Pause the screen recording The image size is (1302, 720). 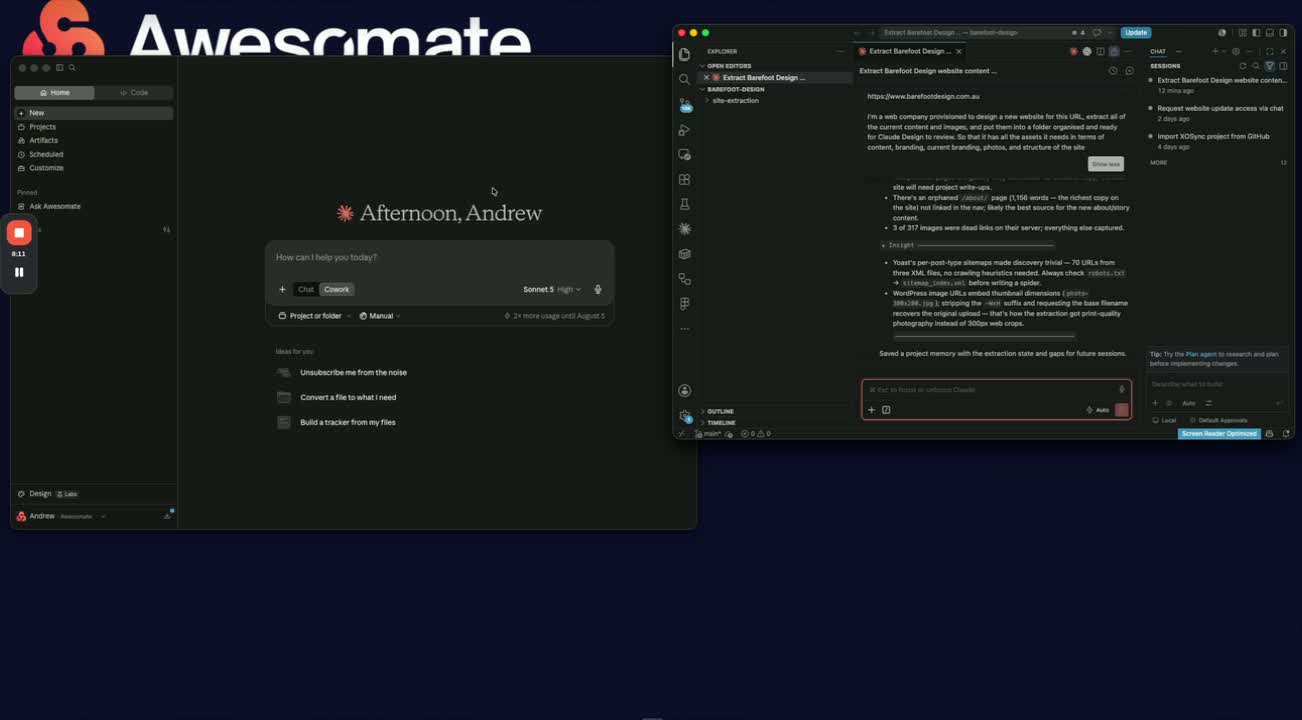(19, 272)
